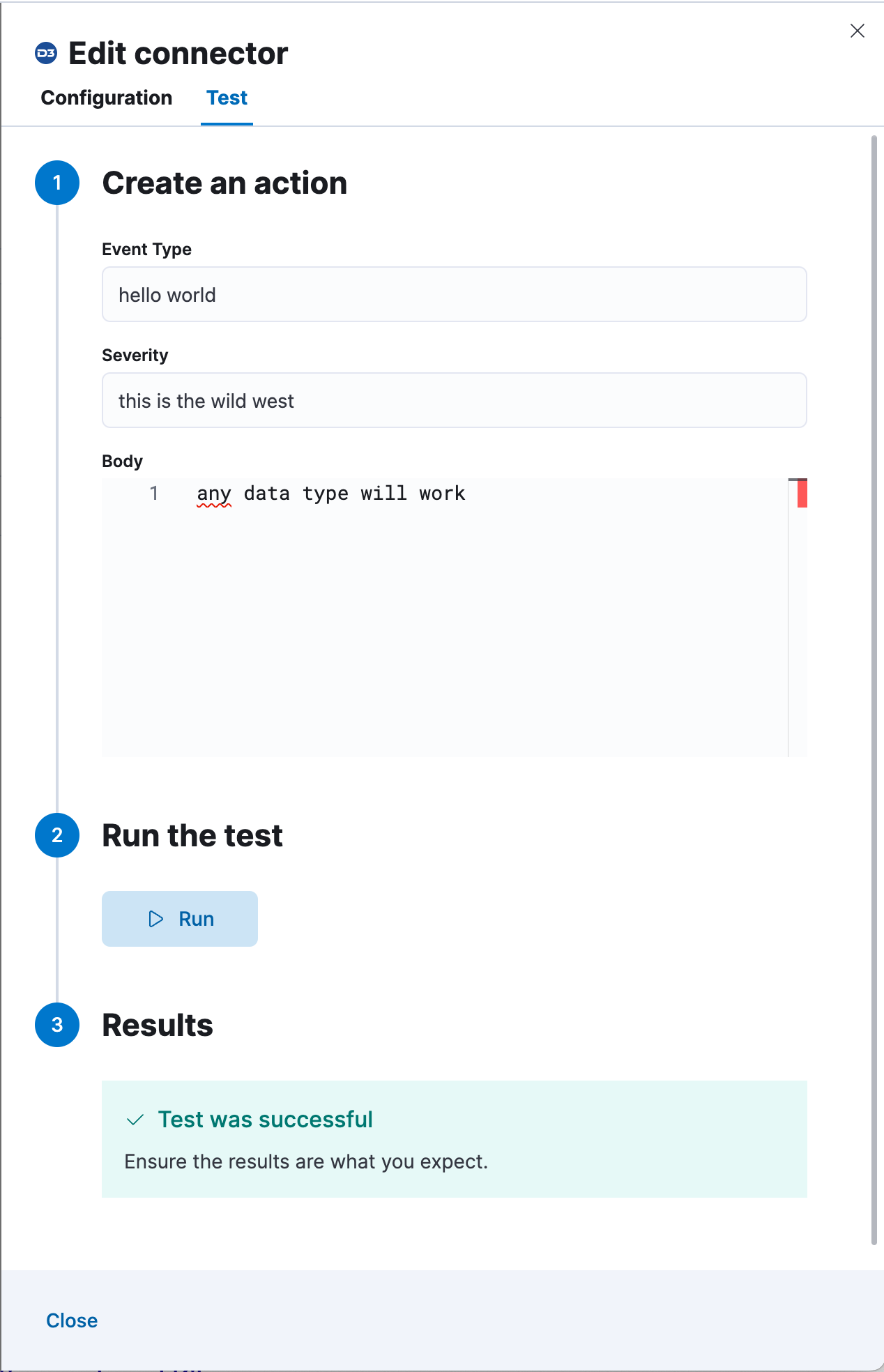This screenshot has height=1372, width=884.
Task: Click inside the Event Type field
Action: coord(455,294)
